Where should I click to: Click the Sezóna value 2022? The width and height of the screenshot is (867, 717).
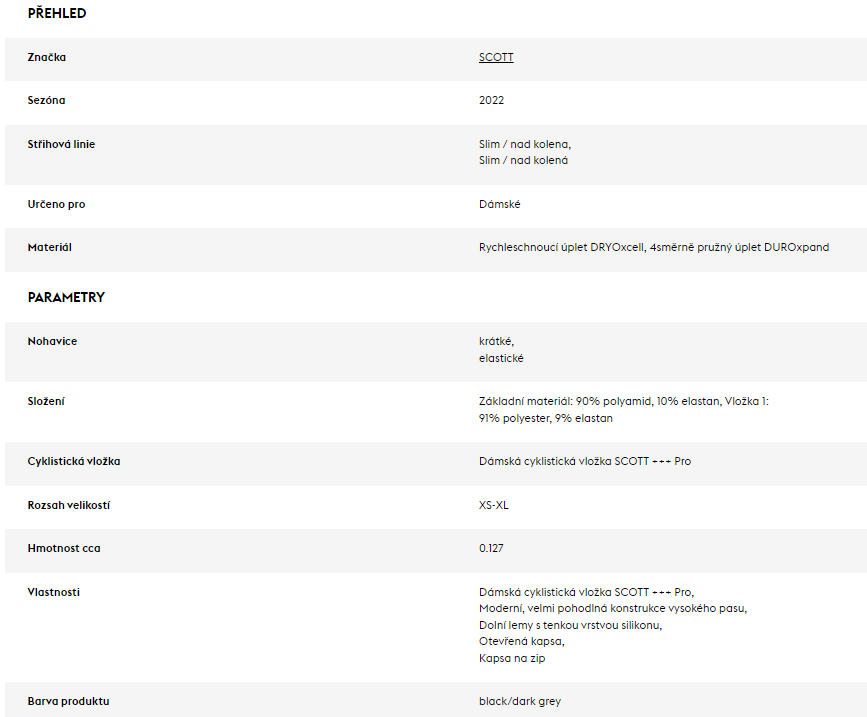pyautogui.click(x=492, y=101)
